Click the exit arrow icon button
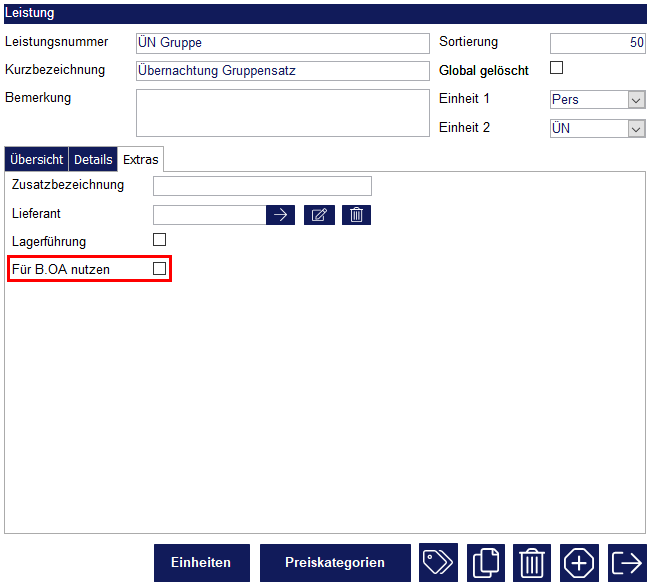Screen dimensions: 651x586 626,563
